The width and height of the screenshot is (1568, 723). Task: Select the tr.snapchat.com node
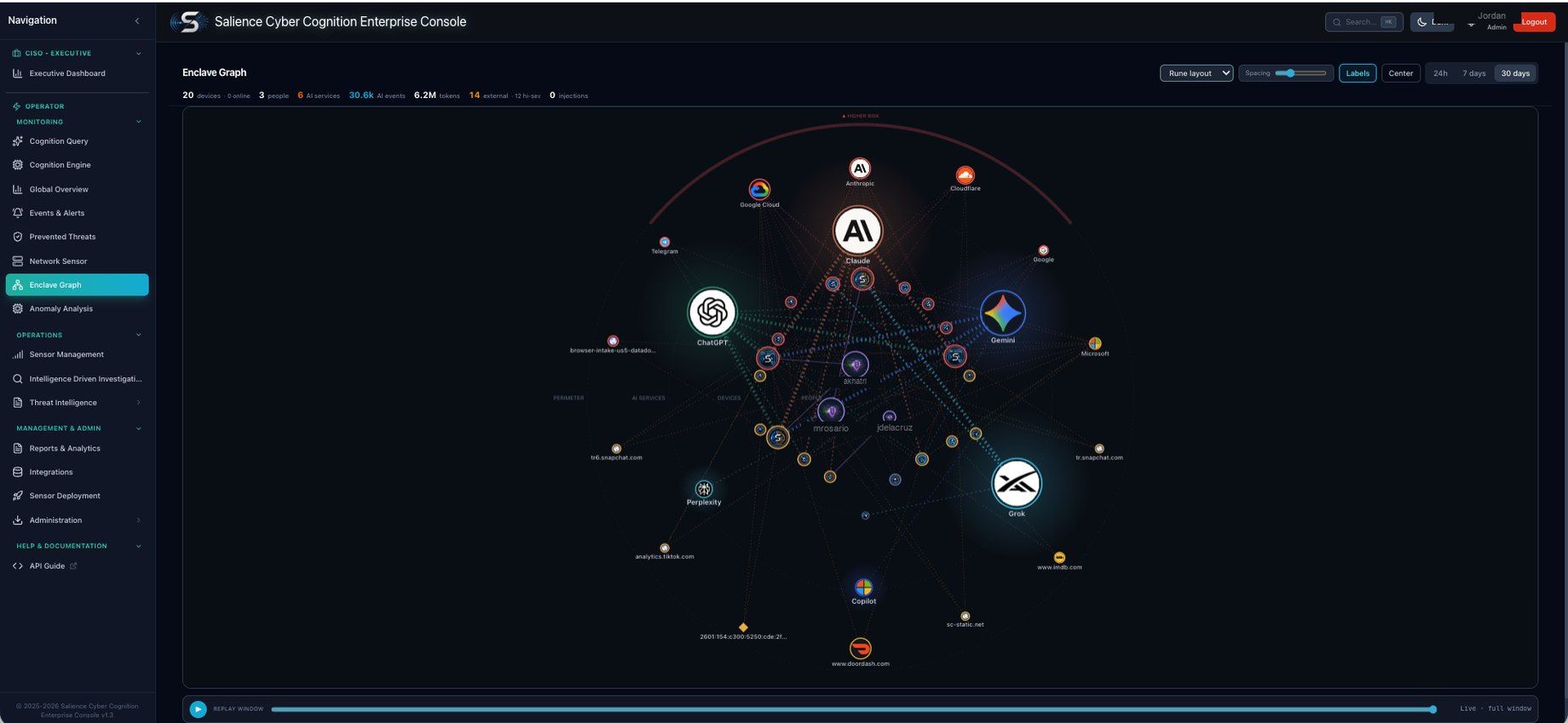click(1099, 448)
